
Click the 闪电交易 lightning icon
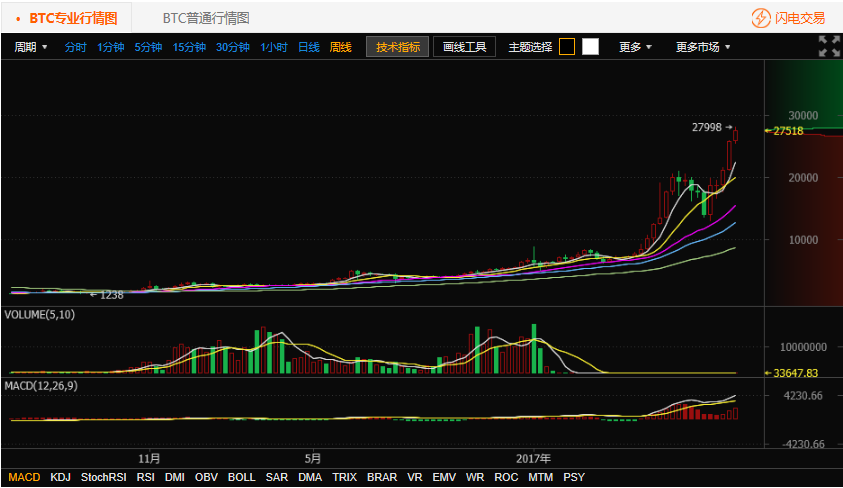click(762, 18)
